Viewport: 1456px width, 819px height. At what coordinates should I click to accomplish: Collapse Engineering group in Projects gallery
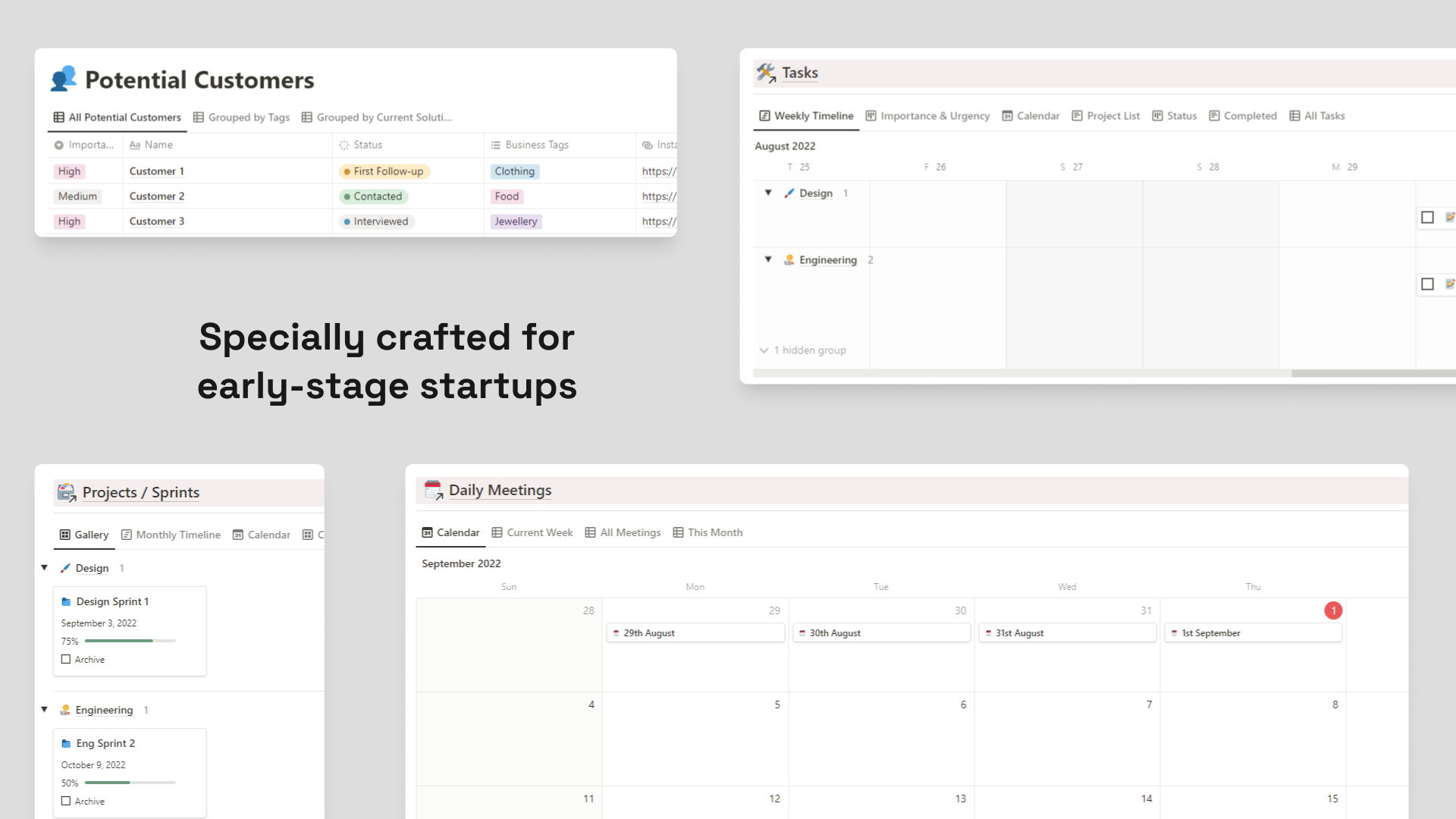(44, 709)
